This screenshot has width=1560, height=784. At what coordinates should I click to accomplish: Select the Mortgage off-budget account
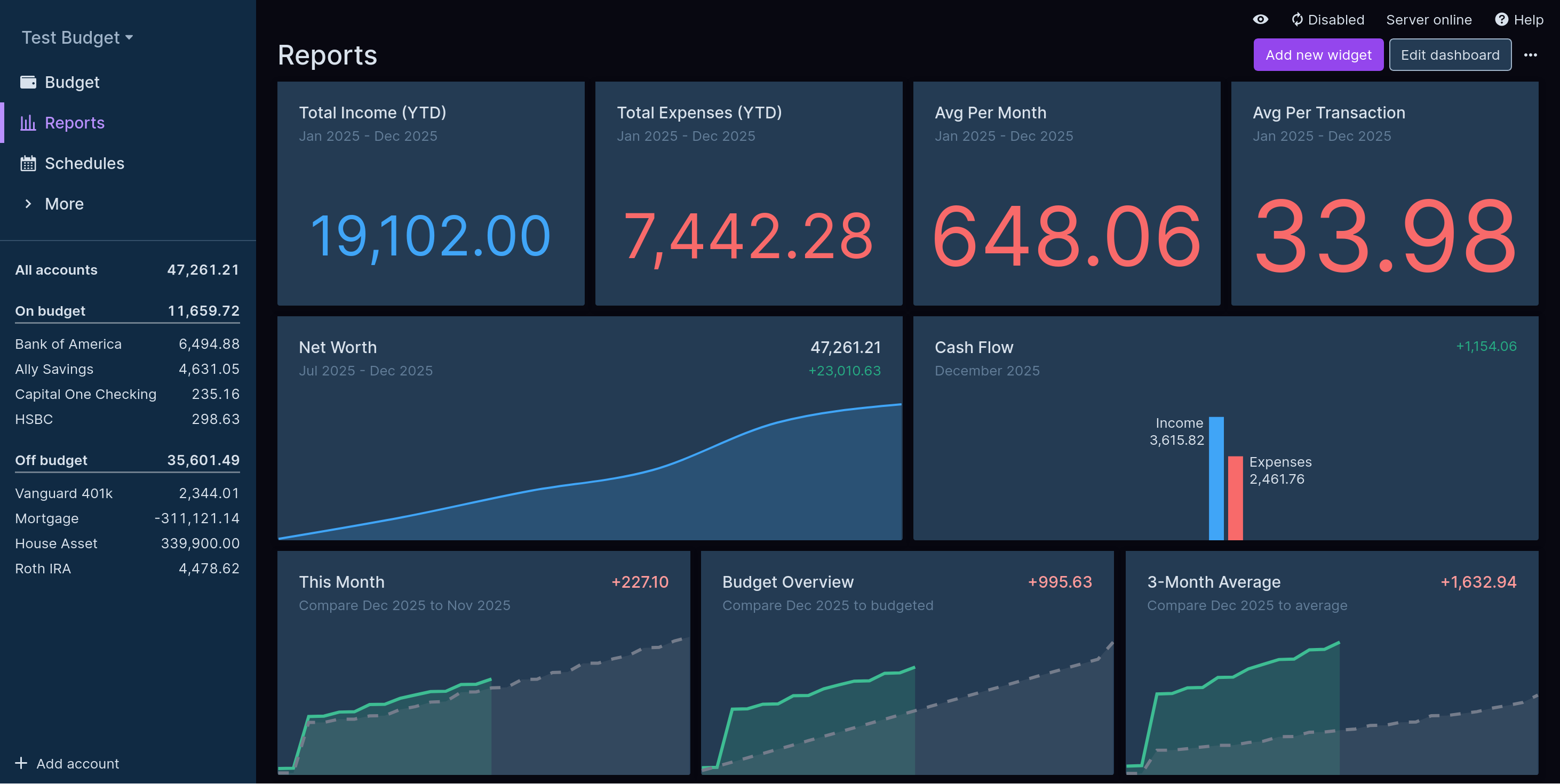coord(46,518)
